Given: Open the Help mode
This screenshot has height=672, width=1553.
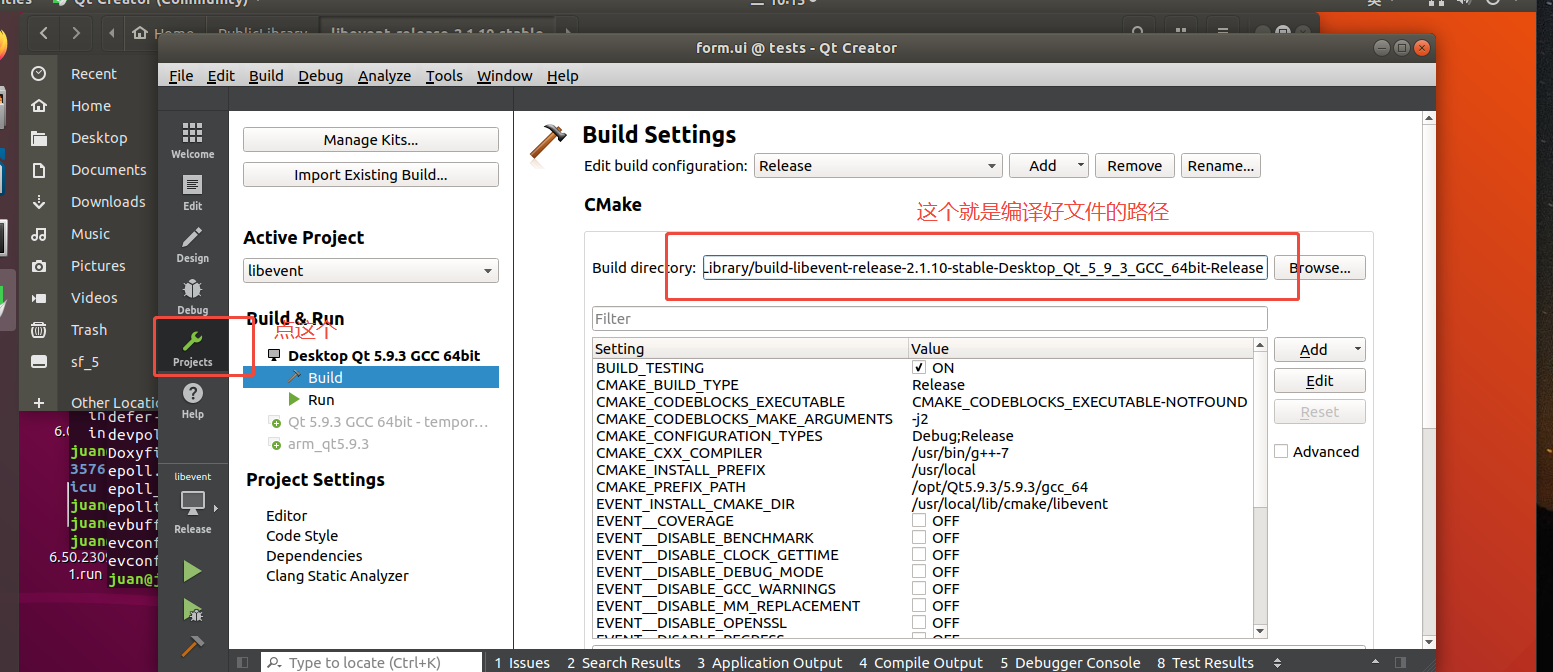Looking at the screenshot, I should [192, 401].
